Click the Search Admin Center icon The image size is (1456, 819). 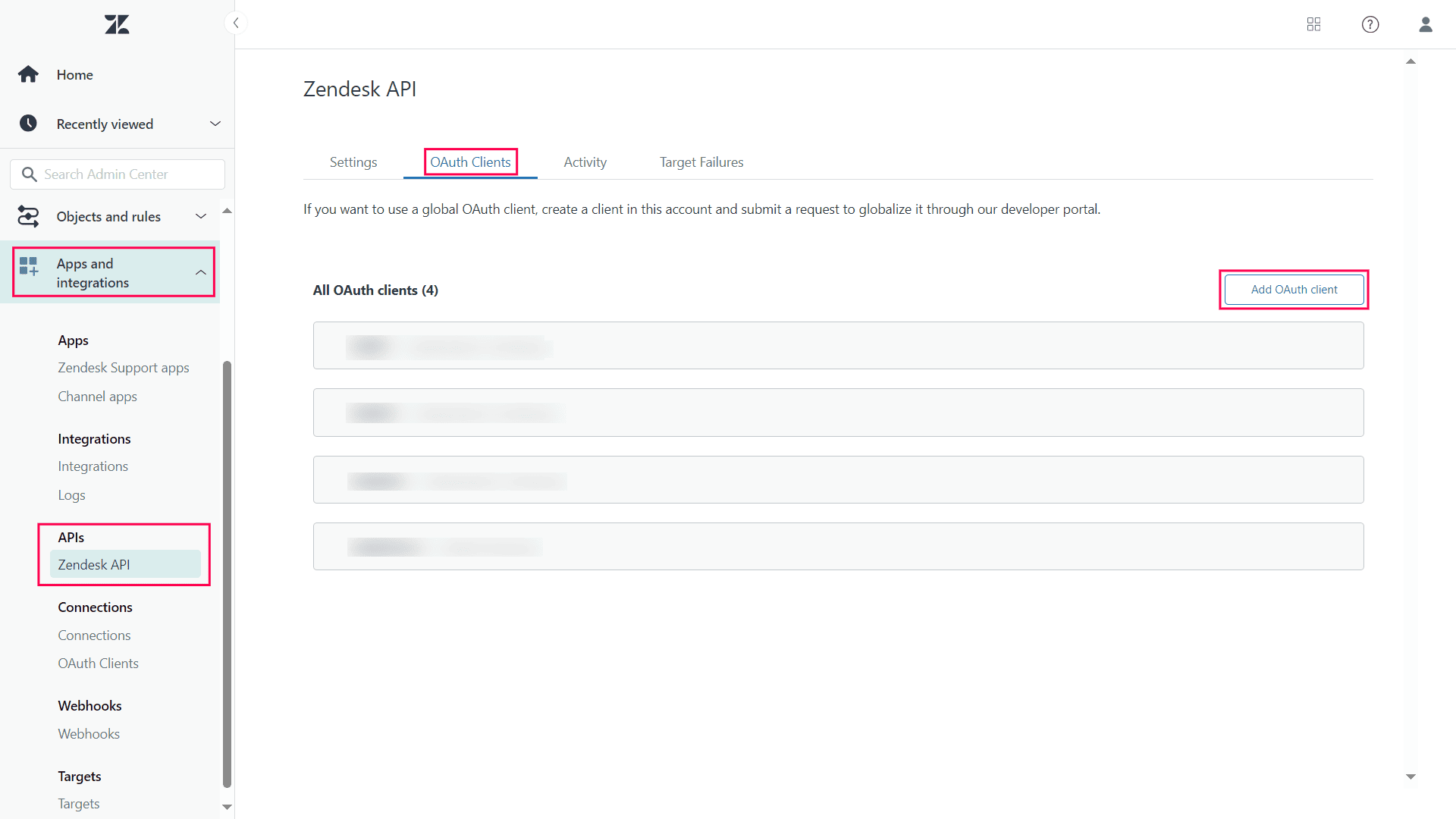[29, 174]
